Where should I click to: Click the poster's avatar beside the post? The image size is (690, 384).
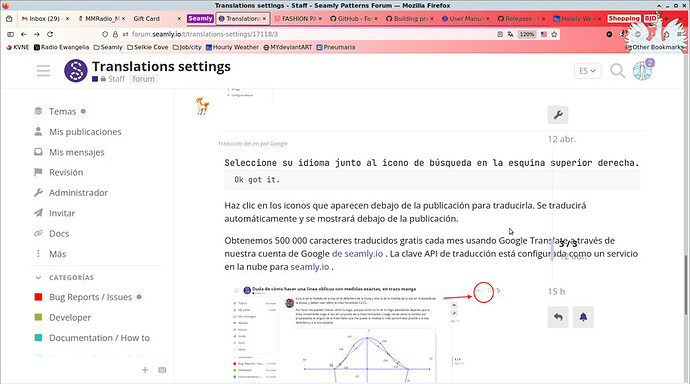[x=202, y=106]
